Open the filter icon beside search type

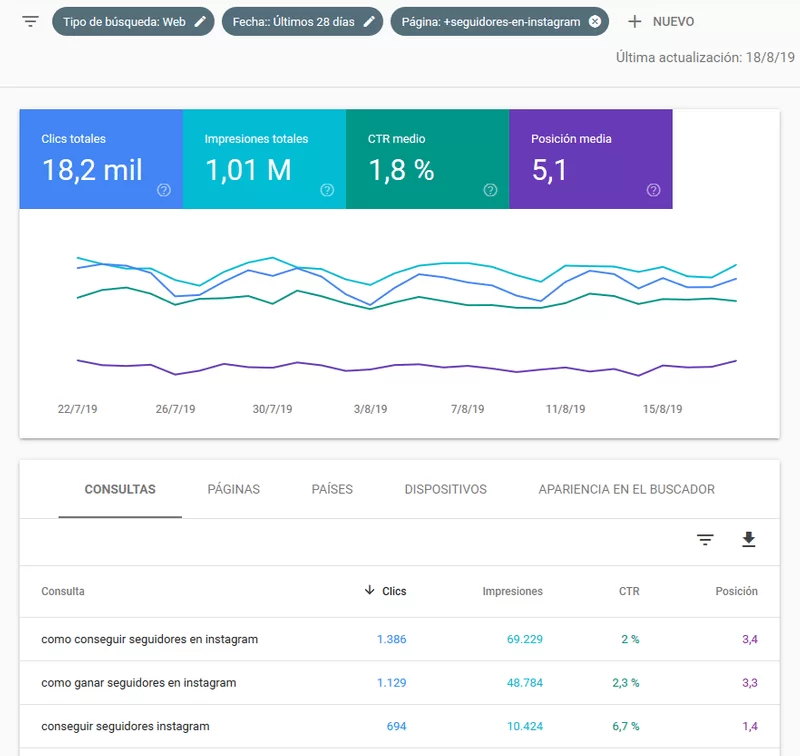coord(31,21)
